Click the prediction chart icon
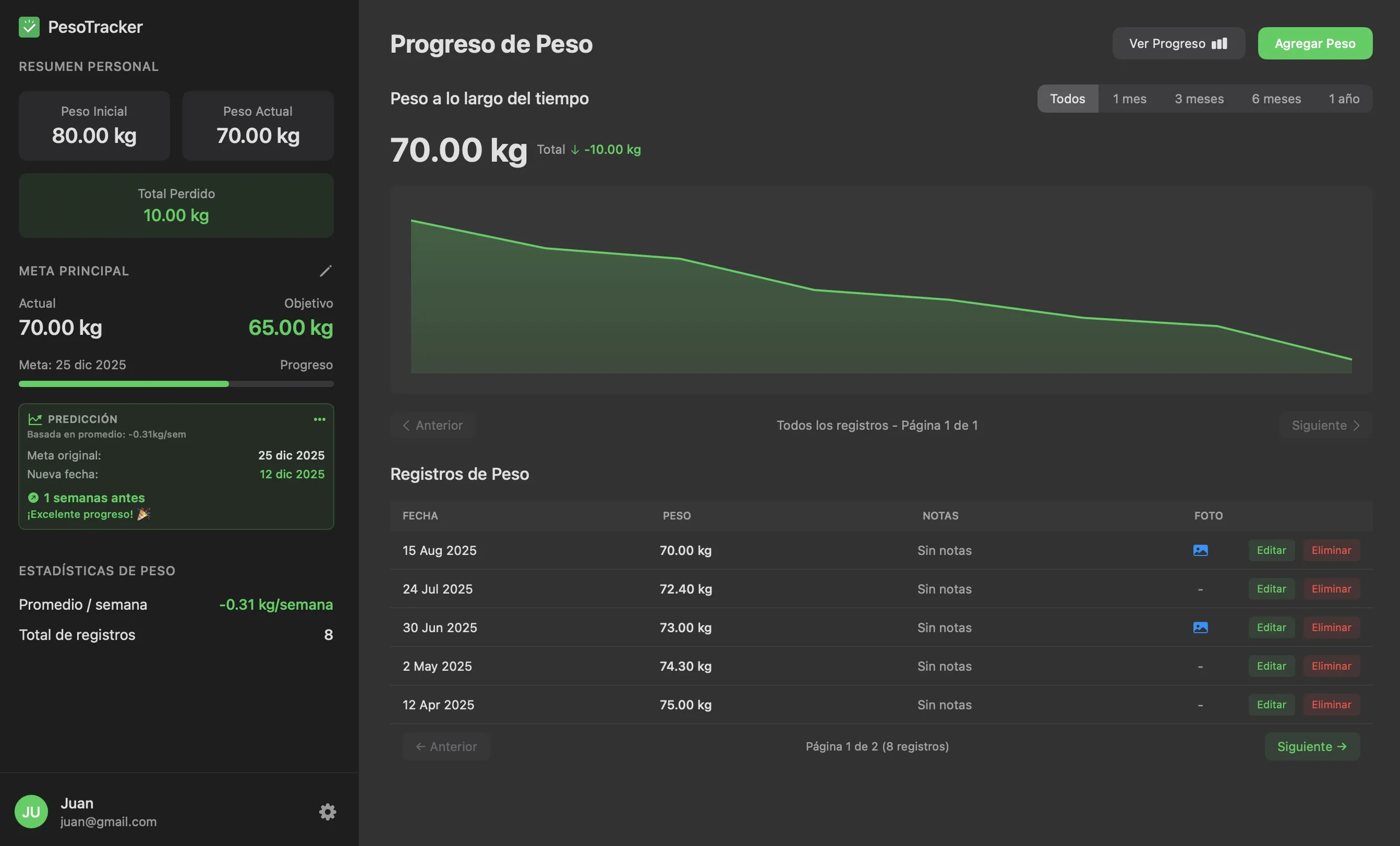The height and width of the screenshot is (846, 1400). click(35, 419)
